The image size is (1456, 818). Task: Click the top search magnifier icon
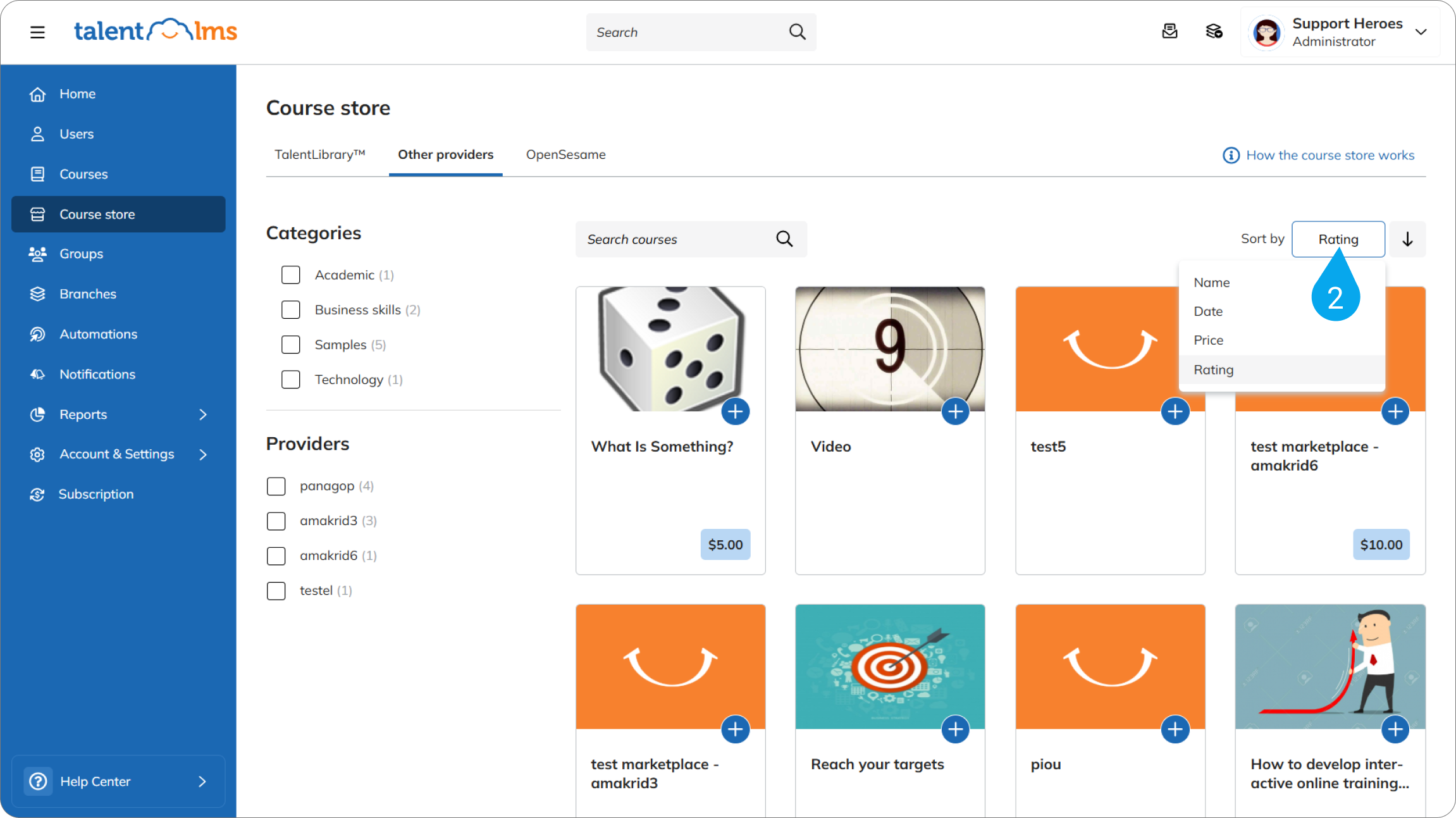click(798, 32)
